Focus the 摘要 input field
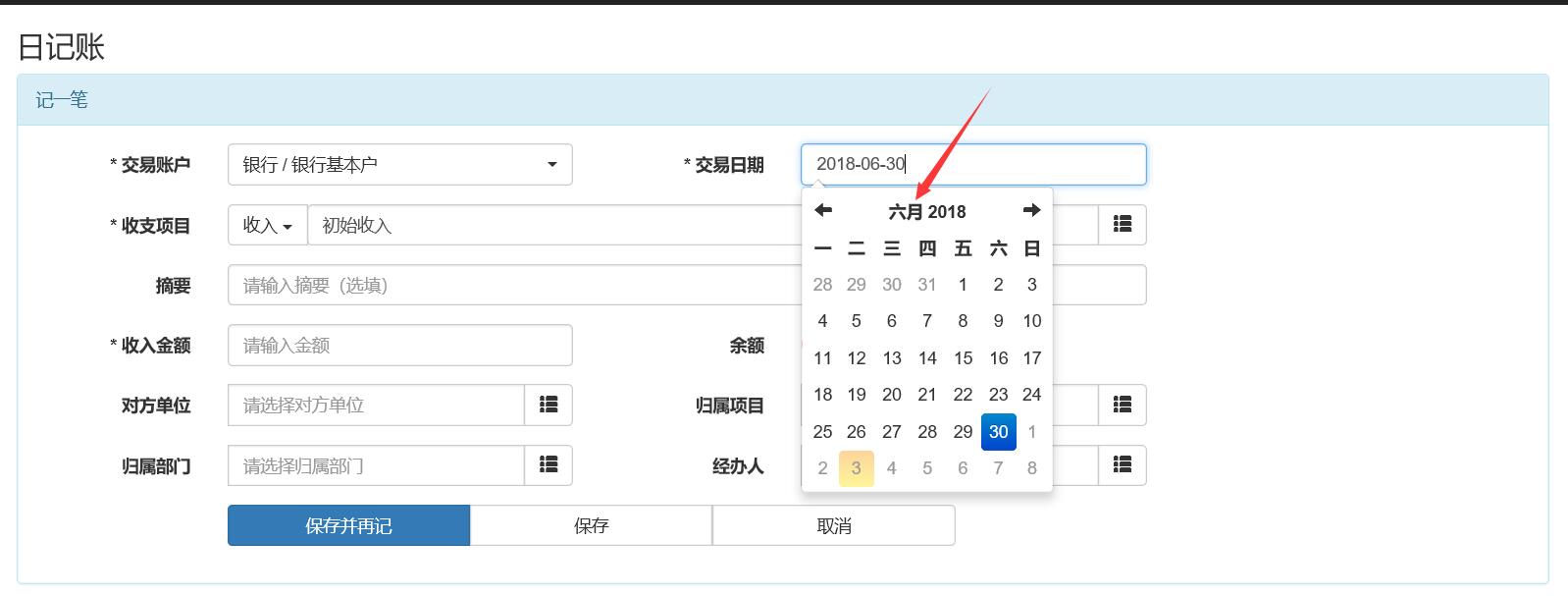 click(510, 286)
